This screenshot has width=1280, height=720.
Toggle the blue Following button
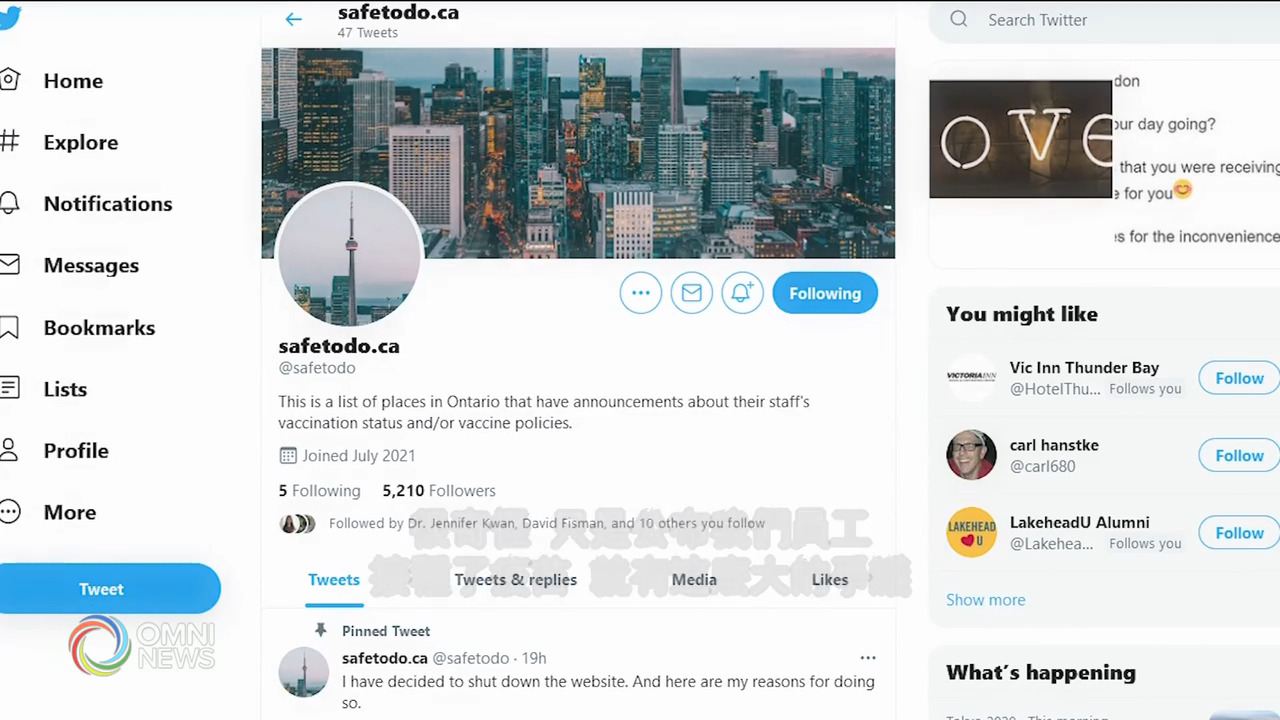point(825,293)
